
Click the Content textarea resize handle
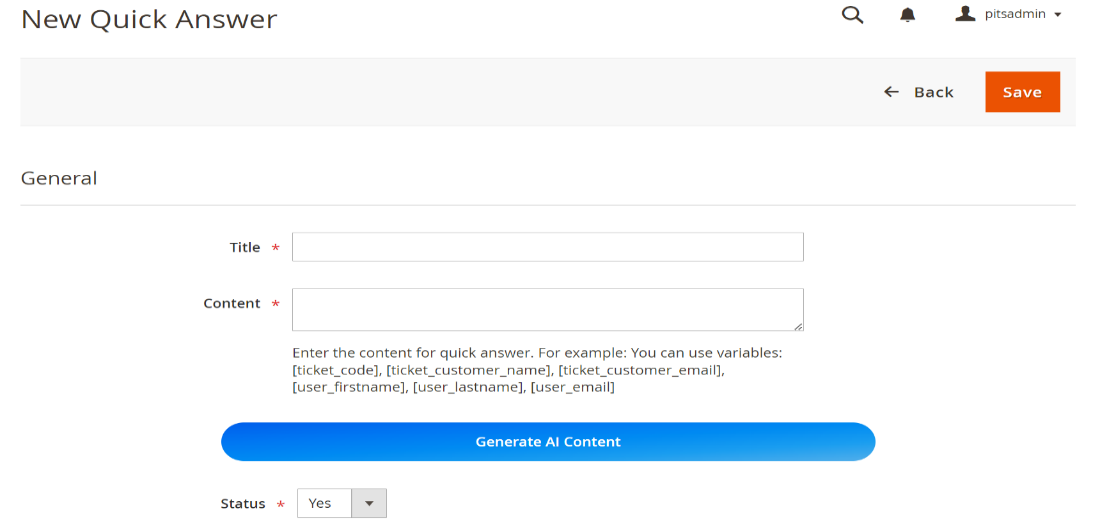point(798,325)
